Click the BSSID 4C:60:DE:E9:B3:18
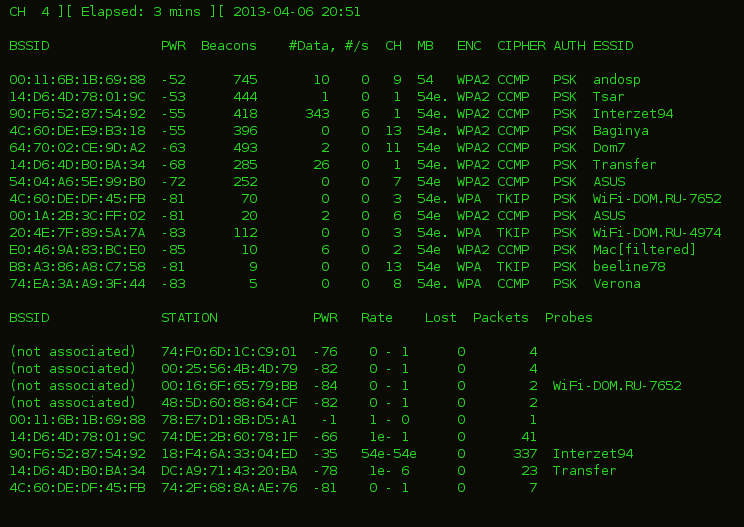744x527 pixels. click(x=77, y=131)
